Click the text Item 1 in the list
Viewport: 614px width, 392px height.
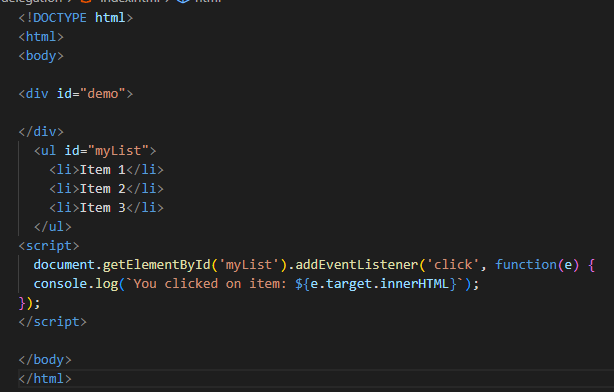click(102, 170)
